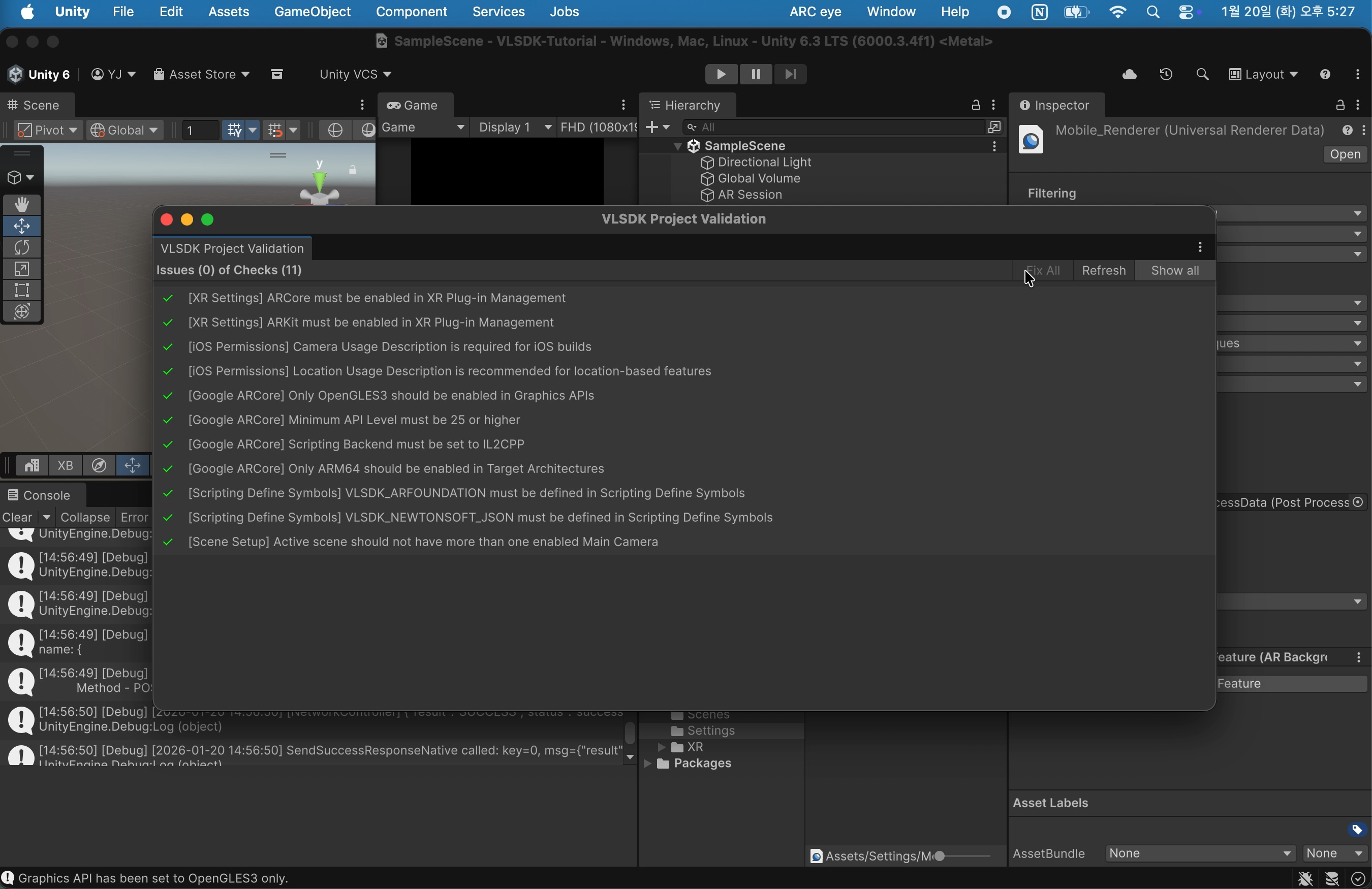Adjust the Project panel icon size slider
The height and width of the screenshot is (889, 1372).
[940, 856]
